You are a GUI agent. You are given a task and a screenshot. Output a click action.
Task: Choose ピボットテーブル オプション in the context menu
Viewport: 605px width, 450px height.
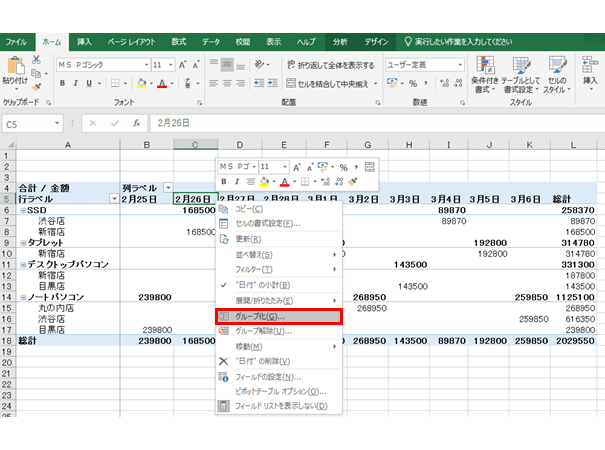pos(281,391)
